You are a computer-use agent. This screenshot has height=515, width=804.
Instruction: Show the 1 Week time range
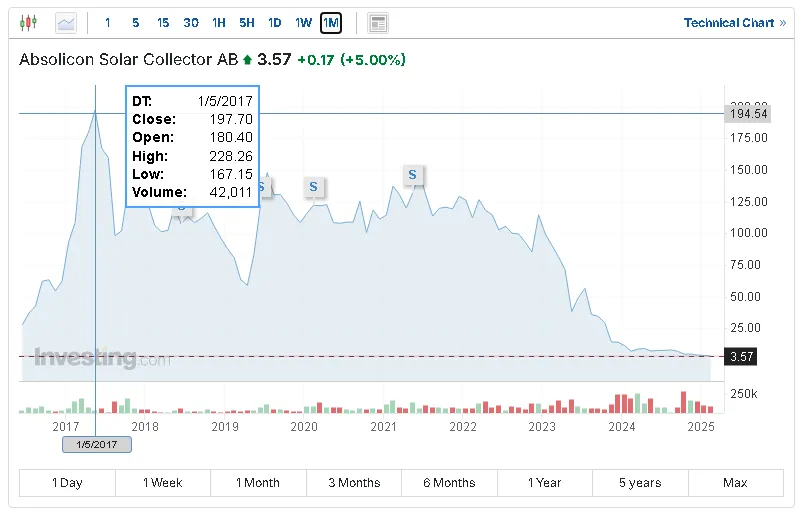point(163,483)
